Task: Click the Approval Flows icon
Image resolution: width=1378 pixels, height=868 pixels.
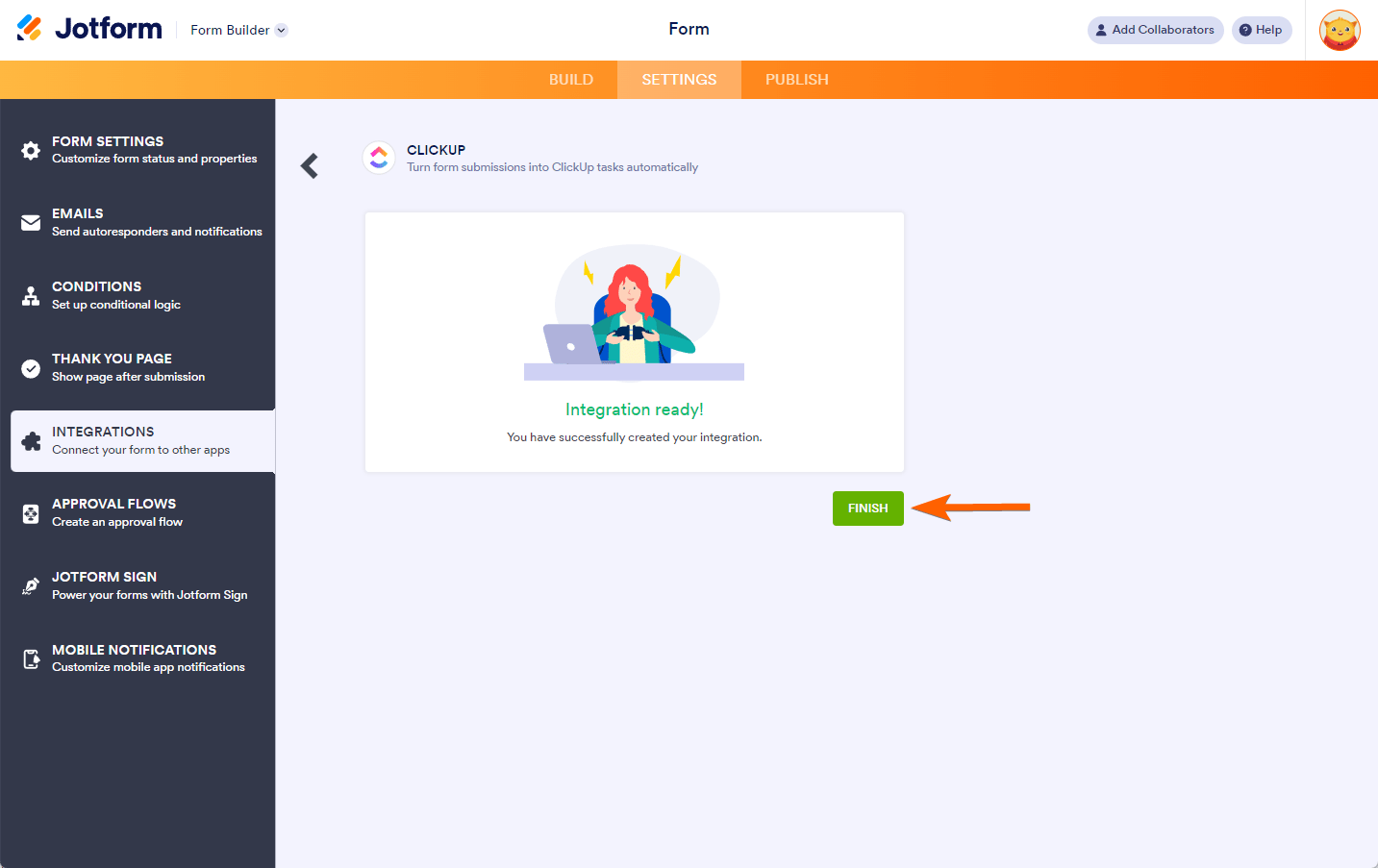Action: click(31, 513)
